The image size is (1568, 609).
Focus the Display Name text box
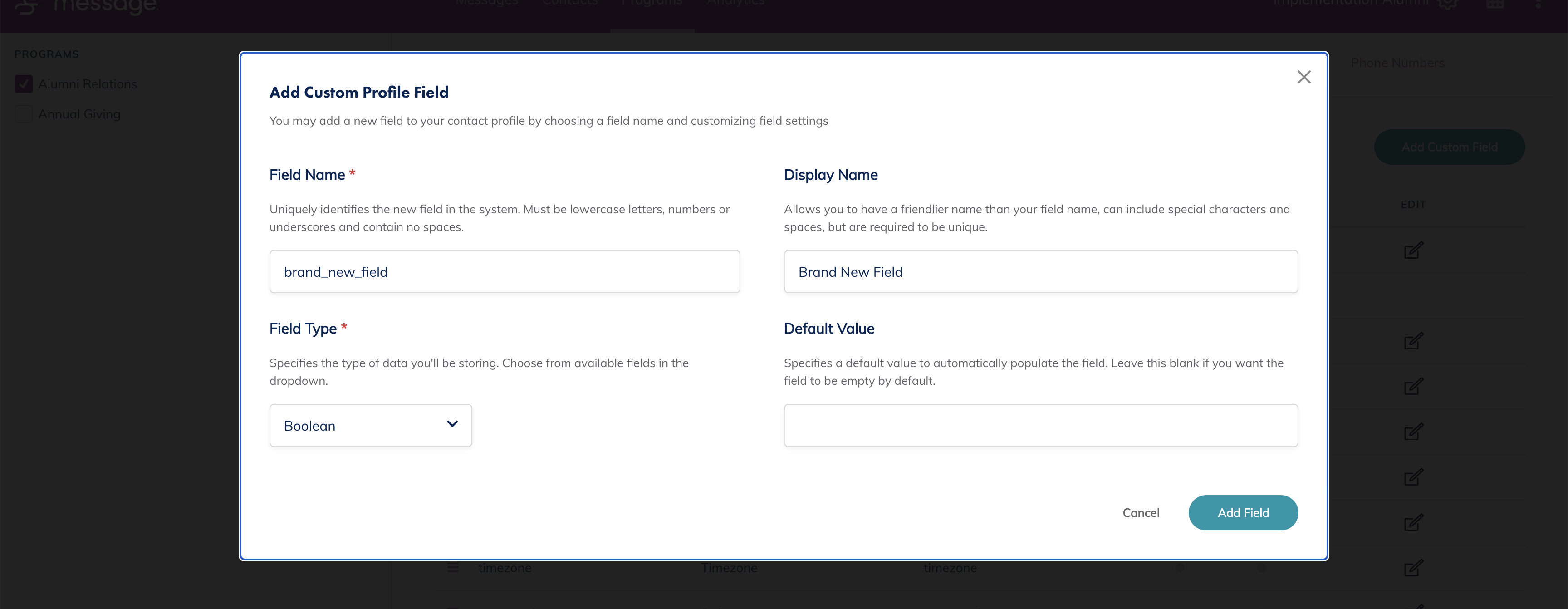[x=1040, y=272]
